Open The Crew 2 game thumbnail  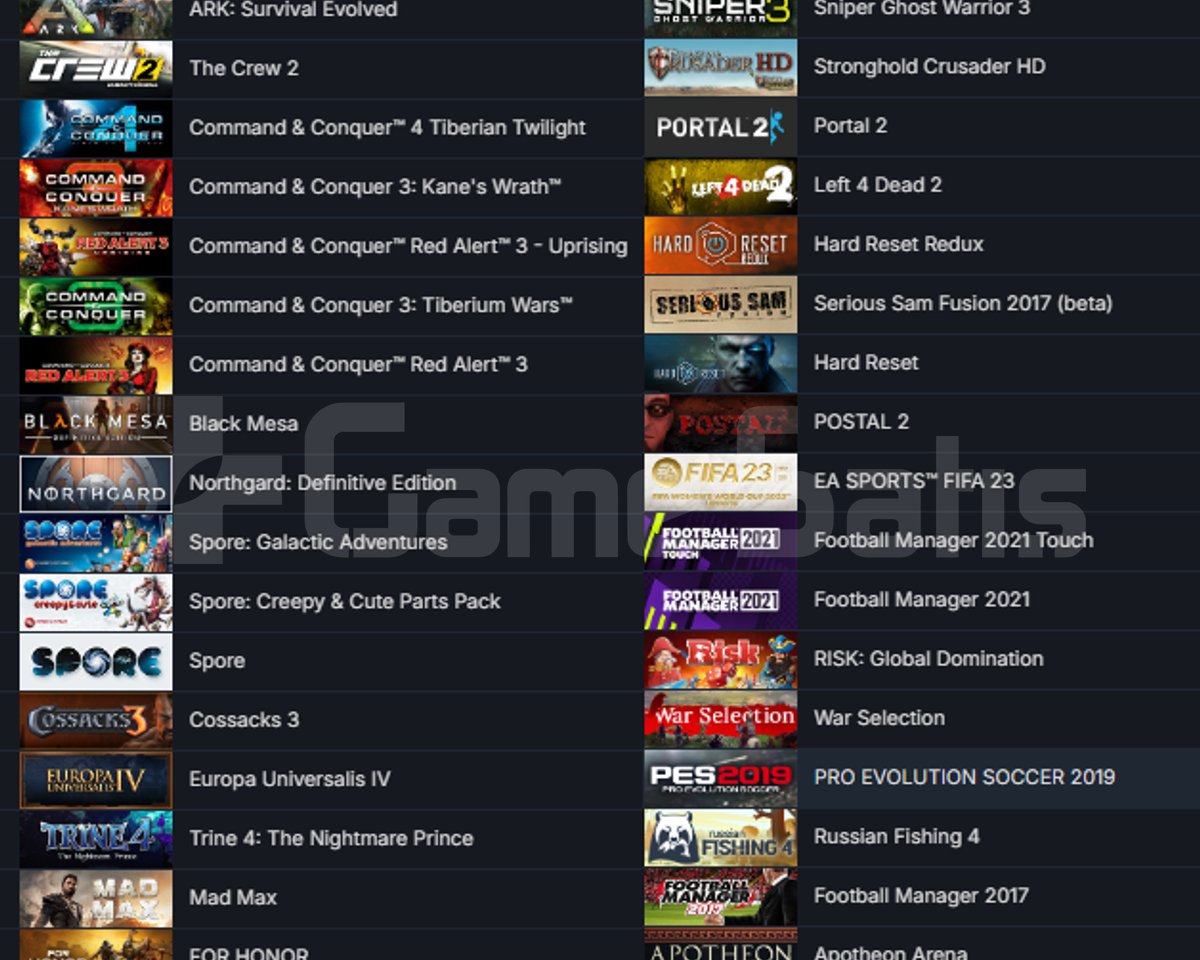coord(96,68)
